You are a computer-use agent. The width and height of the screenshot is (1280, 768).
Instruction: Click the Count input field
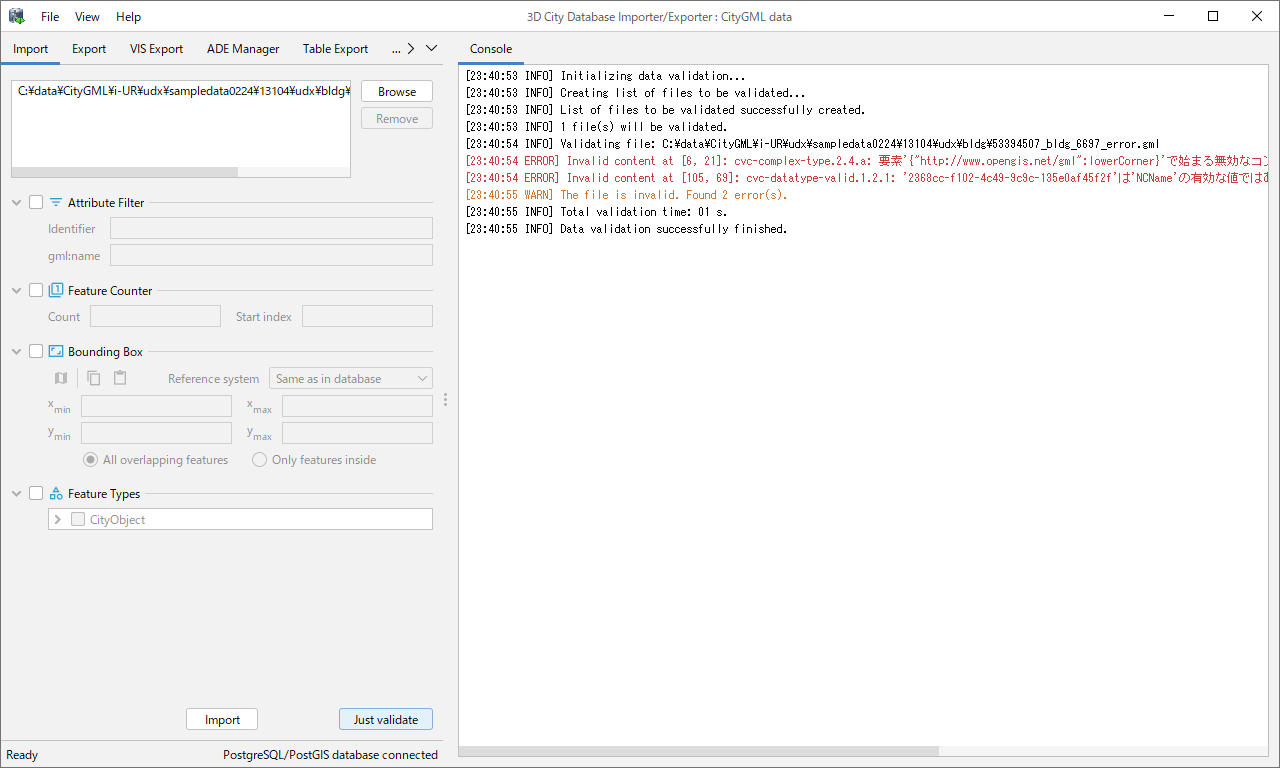155,316
